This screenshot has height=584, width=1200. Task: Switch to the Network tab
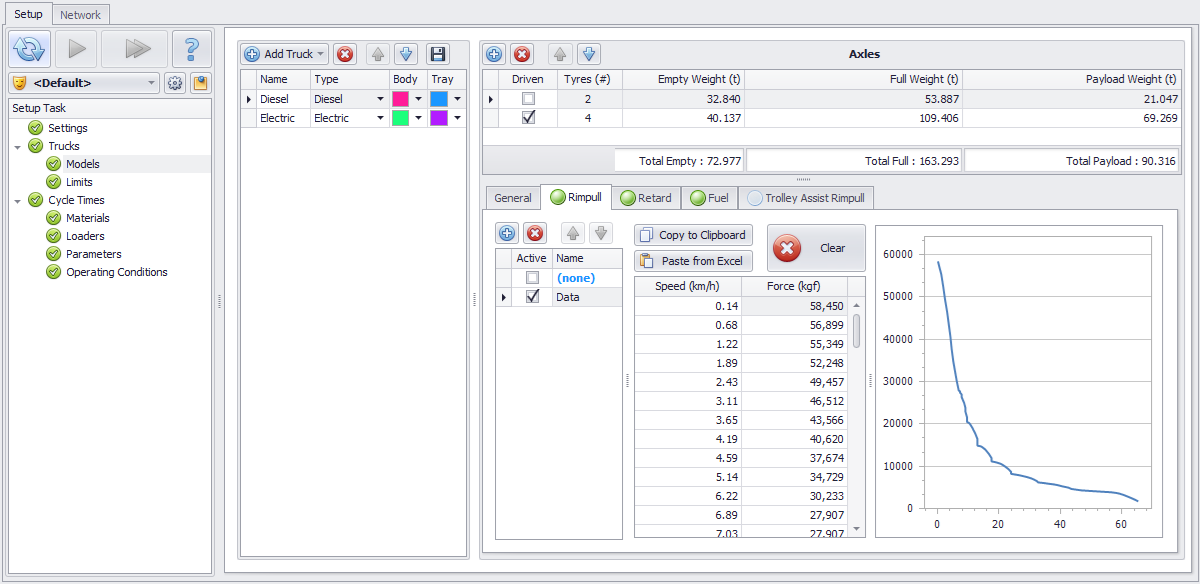pos(80,15)
